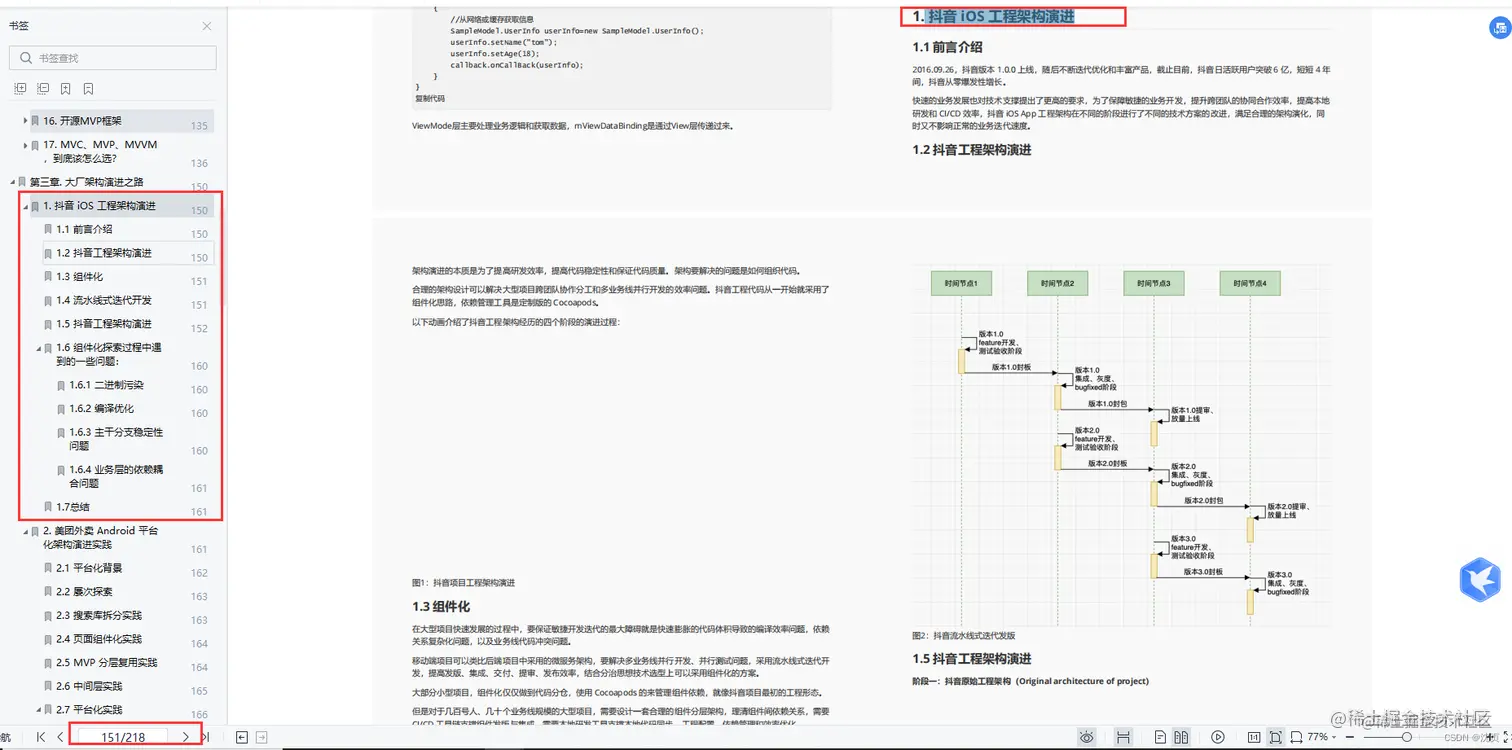1512x750 pixels.
Task: Remove a bookmark with the bookmark-minus icon
Action: click(x=88, y=88)
